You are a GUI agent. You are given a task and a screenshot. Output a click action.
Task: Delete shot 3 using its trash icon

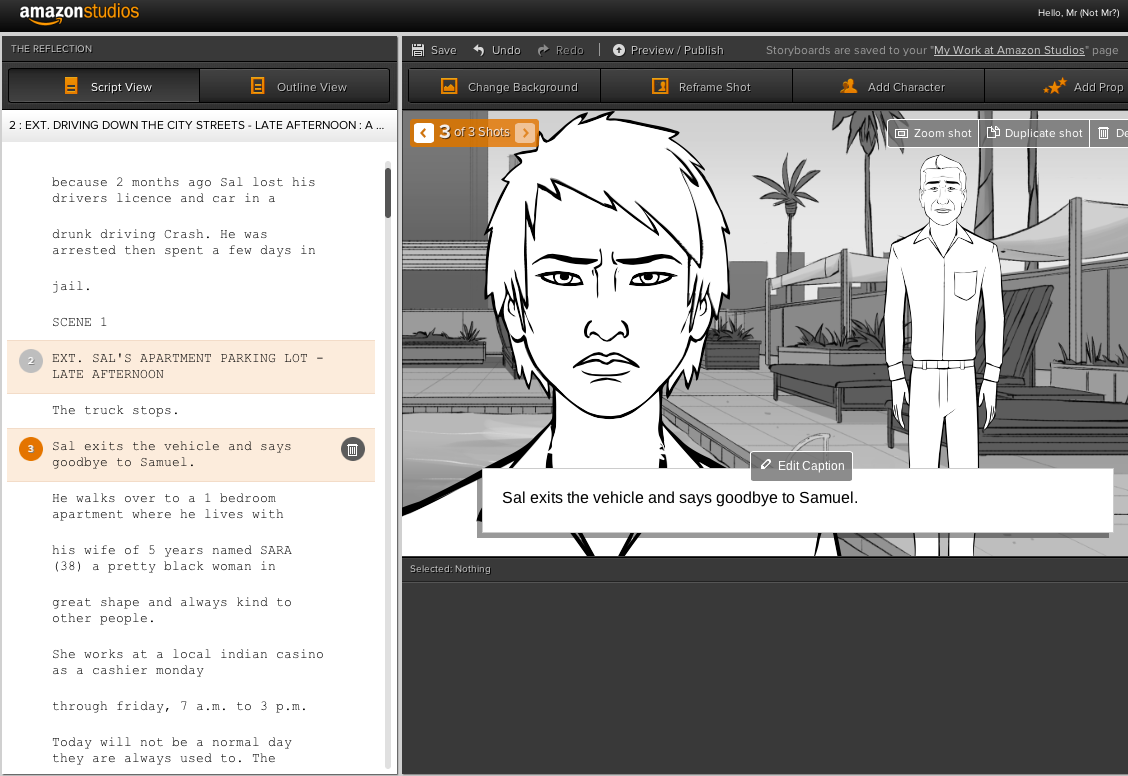[x=352, y=449]
